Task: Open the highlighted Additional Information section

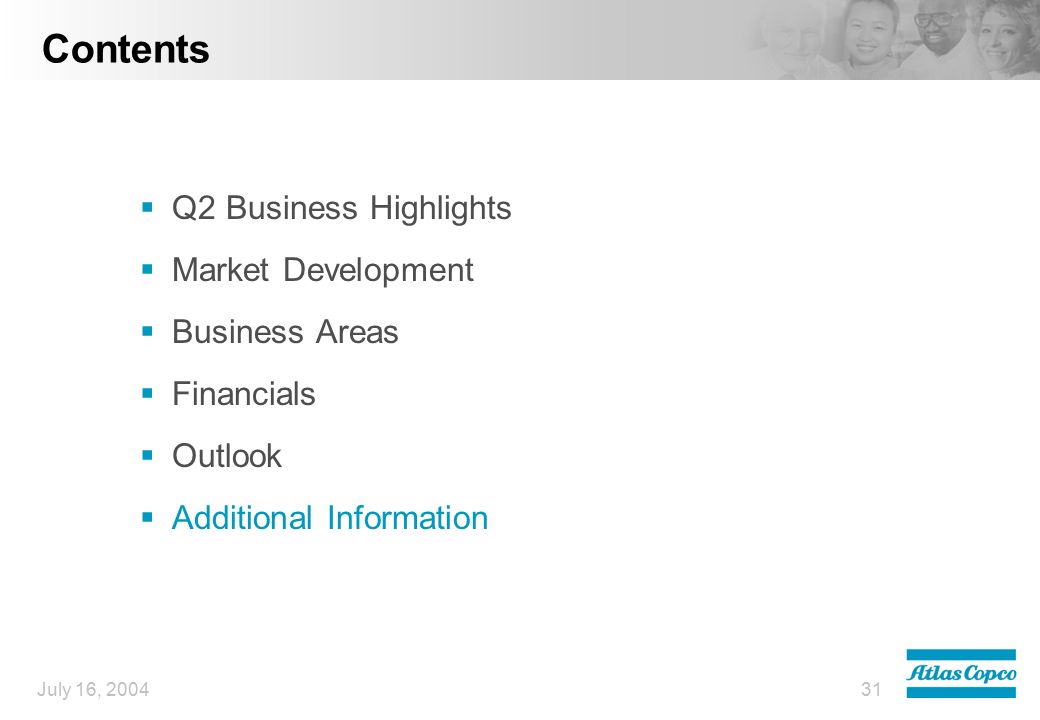Action: (x=330, y=518)
